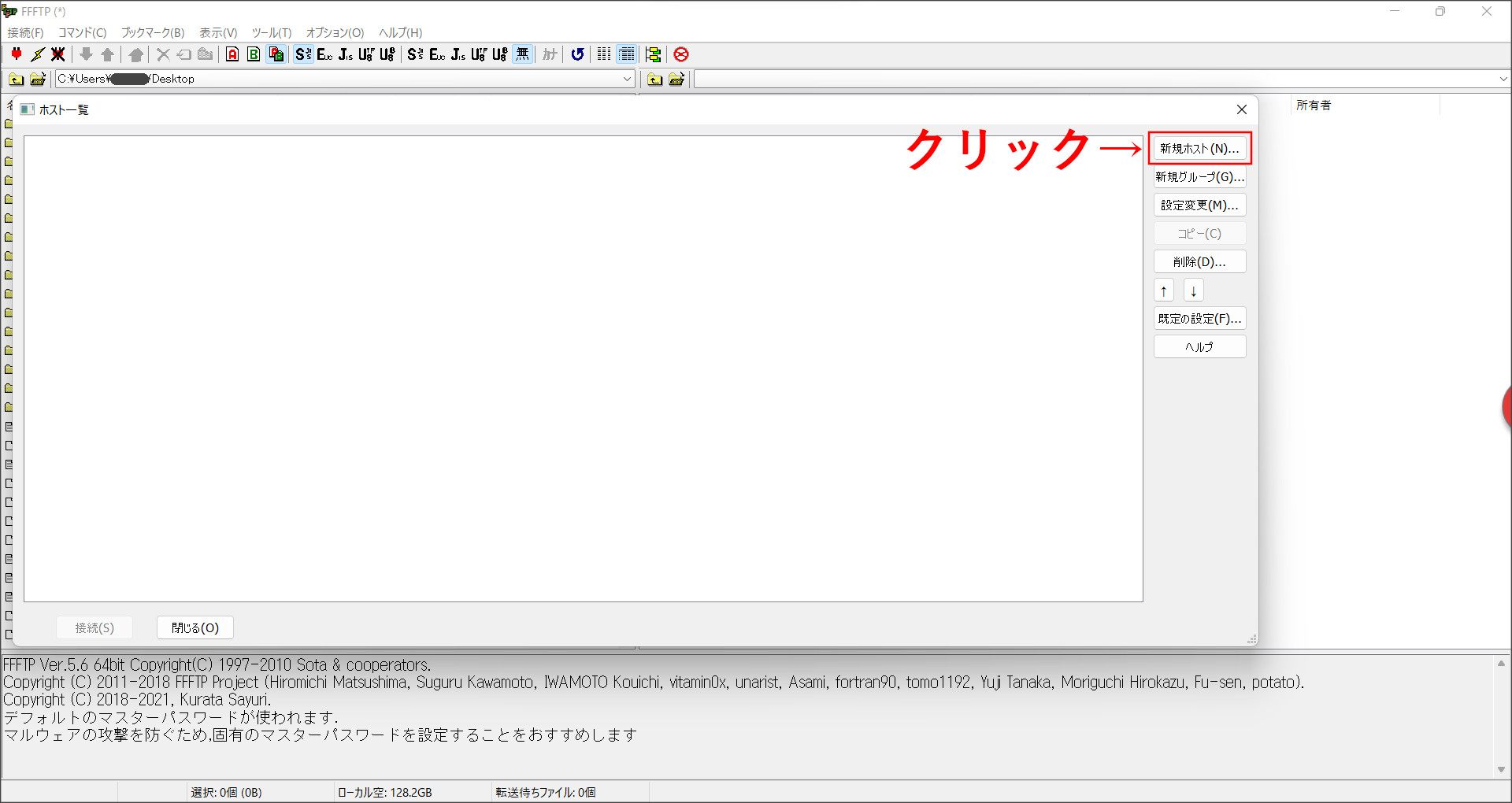
Task: Expand the remote directory path dropdown
Action: pos(1503,79)
